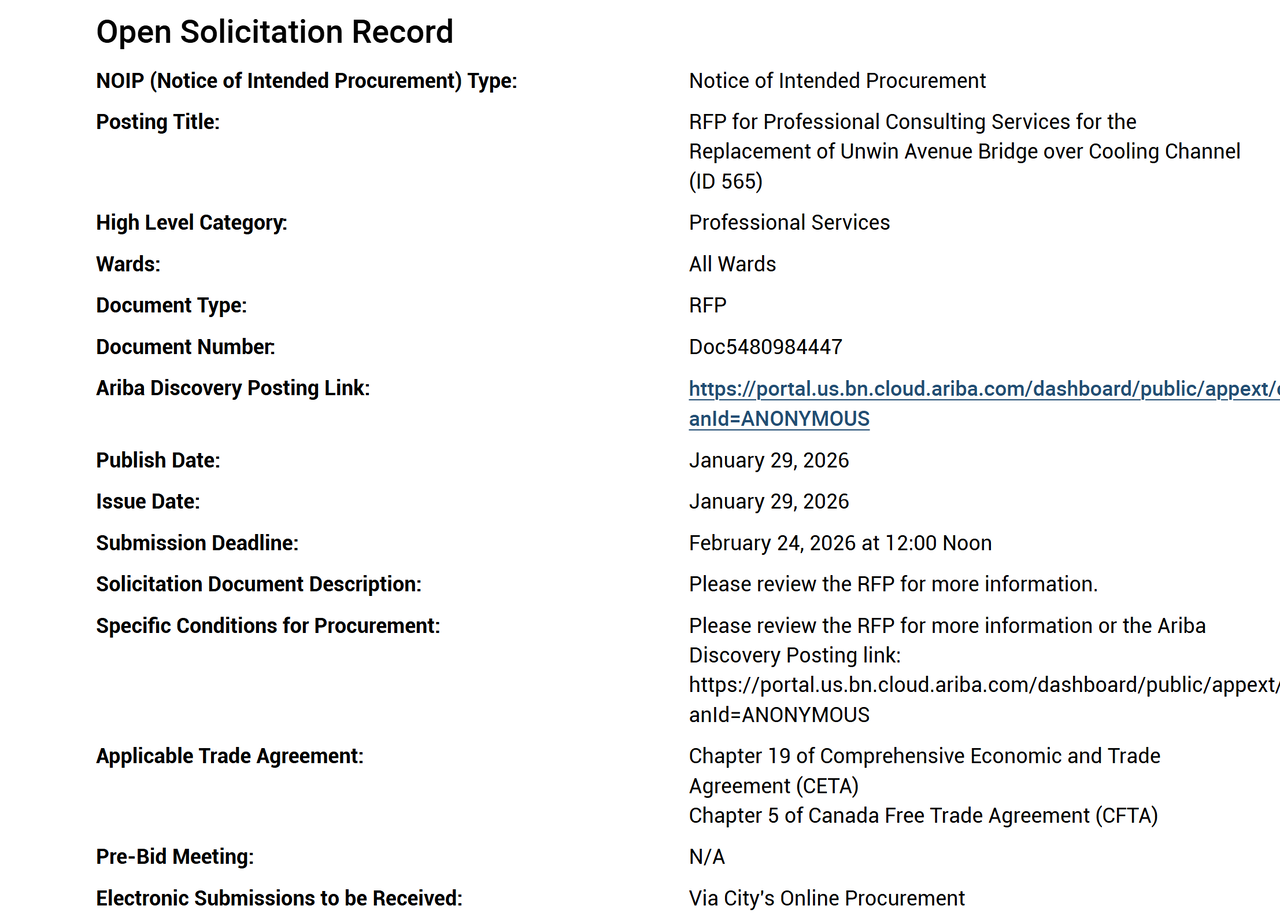Open the Ariba Discovery Posting hyperlink
Viewport: 1280px width, 913px height.
pyautogui.click(x=980, y=389)
